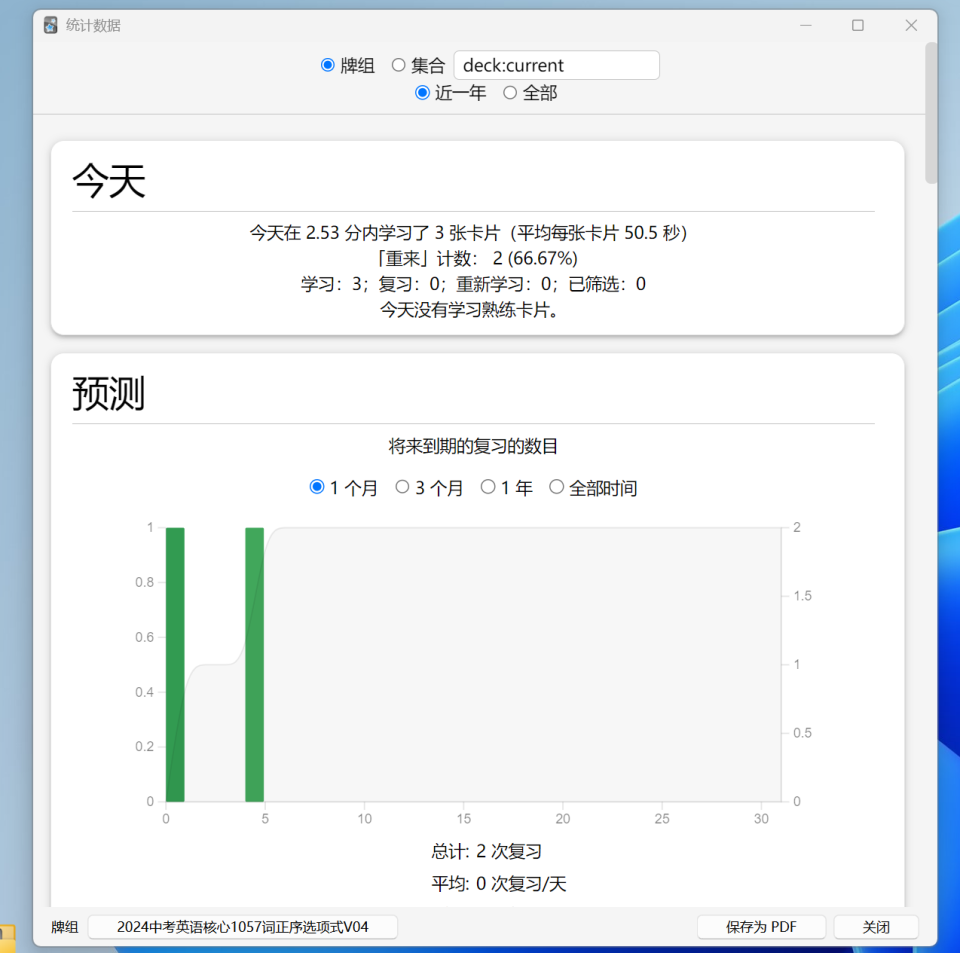960x953 pixels.
Task: Click the vertical scrollbar thumb
Action: (931, 113)
